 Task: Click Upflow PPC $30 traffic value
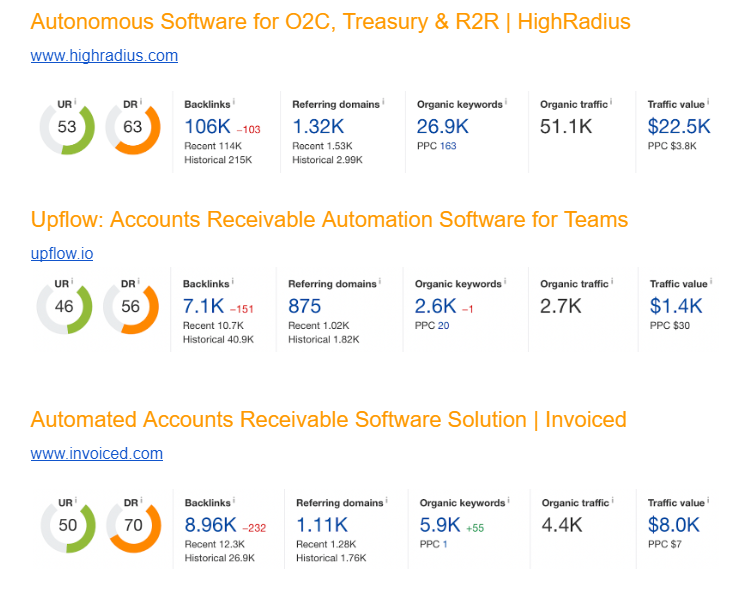[x=670, y=326]
